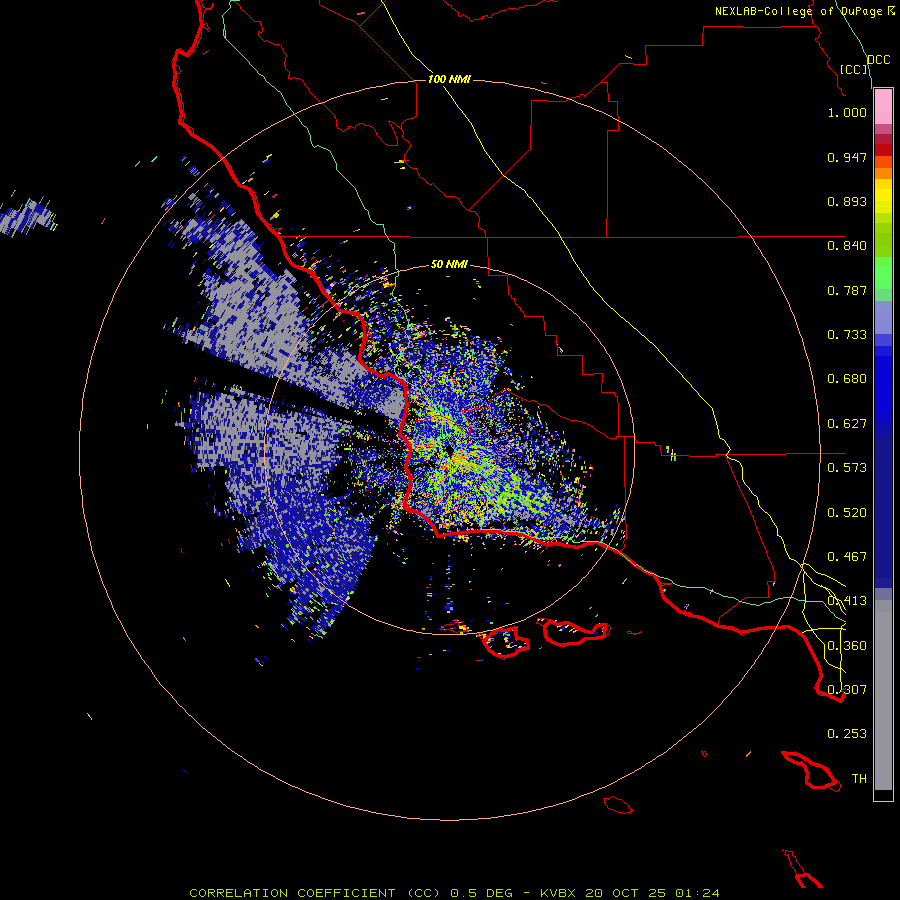Click the 0.253 scale value

[x=847, y=734]
